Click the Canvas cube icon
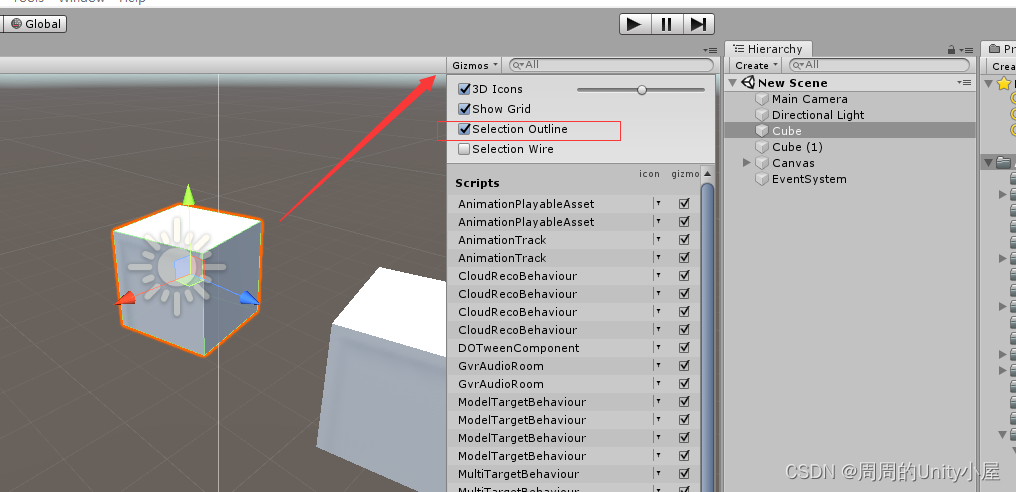 pos(762,163)
